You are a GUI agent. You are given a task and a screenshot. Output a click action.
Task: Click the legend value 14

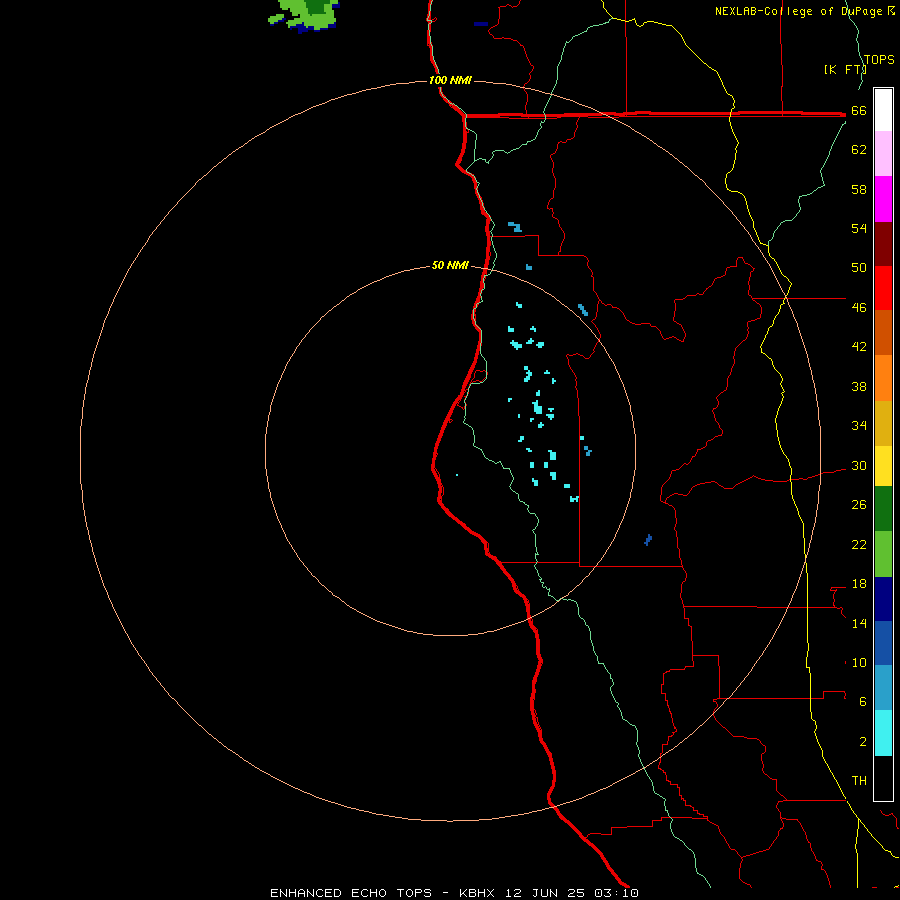859,623
